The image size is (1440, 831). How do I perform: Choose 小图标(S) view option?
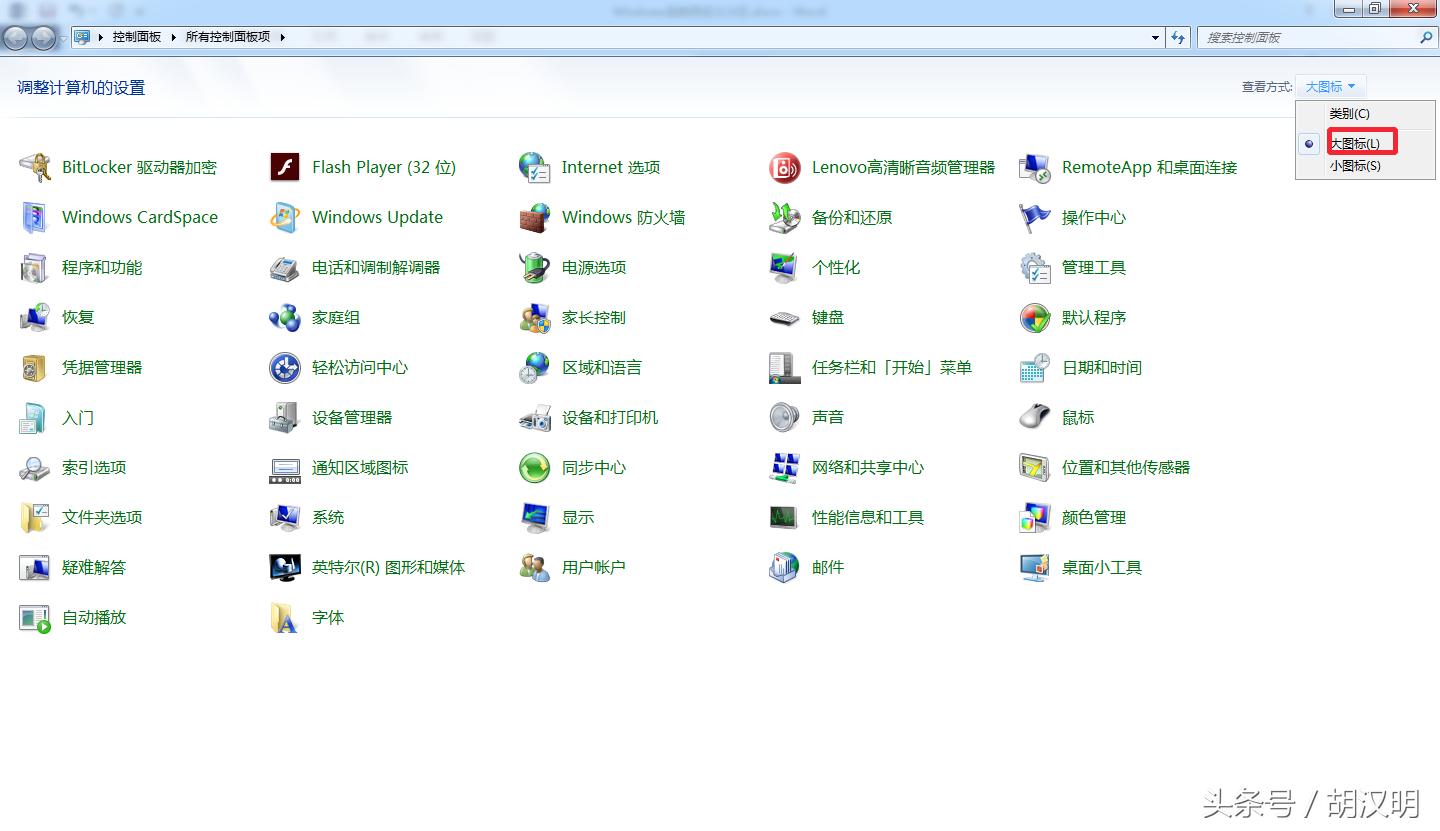(x=1358, y=165)
